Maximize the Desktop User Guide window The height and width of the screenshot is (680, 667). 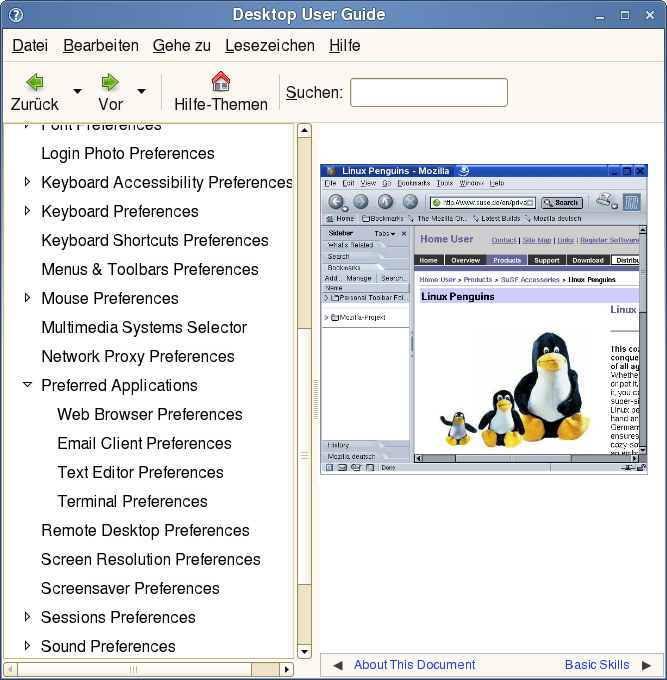625,16
